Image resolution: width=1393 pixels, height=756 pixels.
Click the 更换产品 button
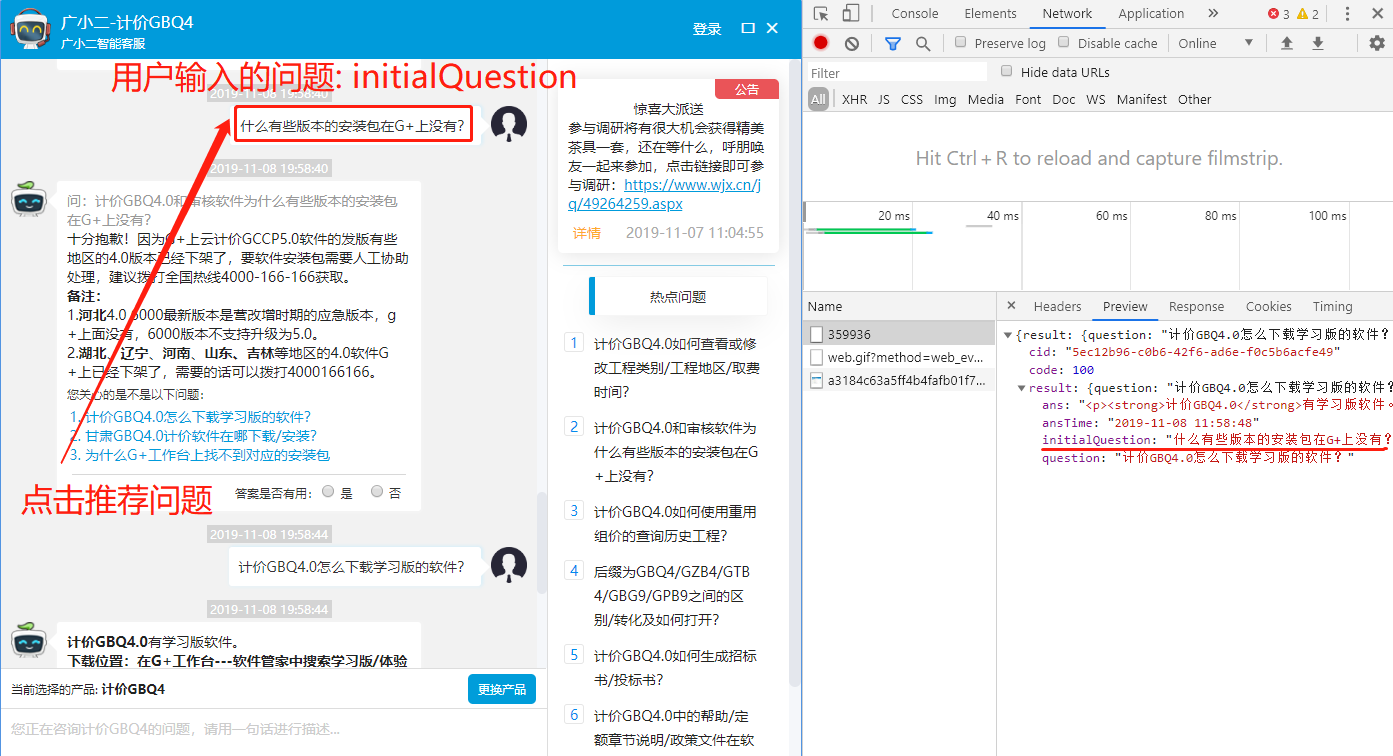pyautogui.click(x=501, y=689)
